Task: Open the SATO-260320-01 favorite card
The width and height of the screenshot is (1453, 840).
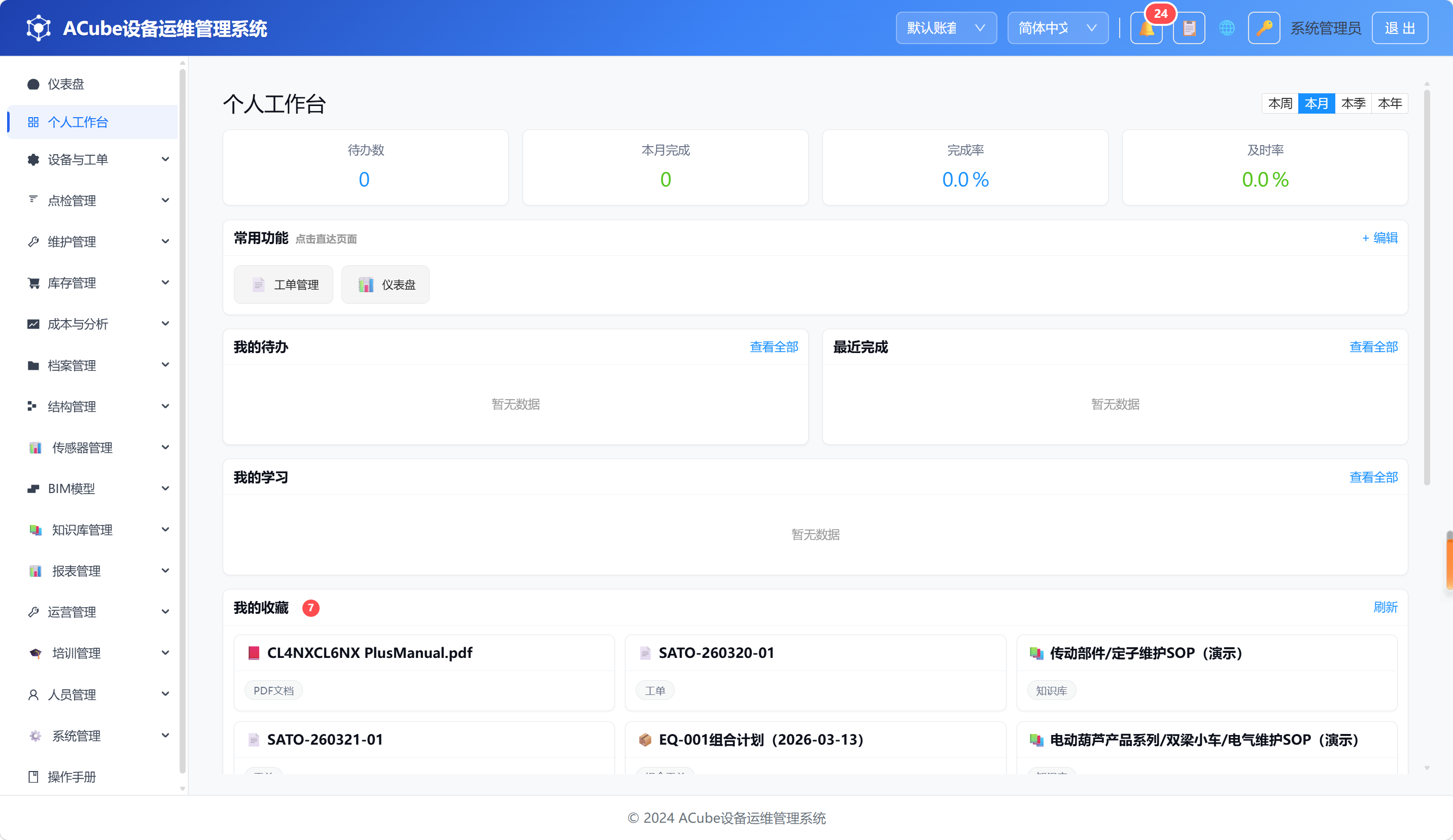Action: click(815, 673)
